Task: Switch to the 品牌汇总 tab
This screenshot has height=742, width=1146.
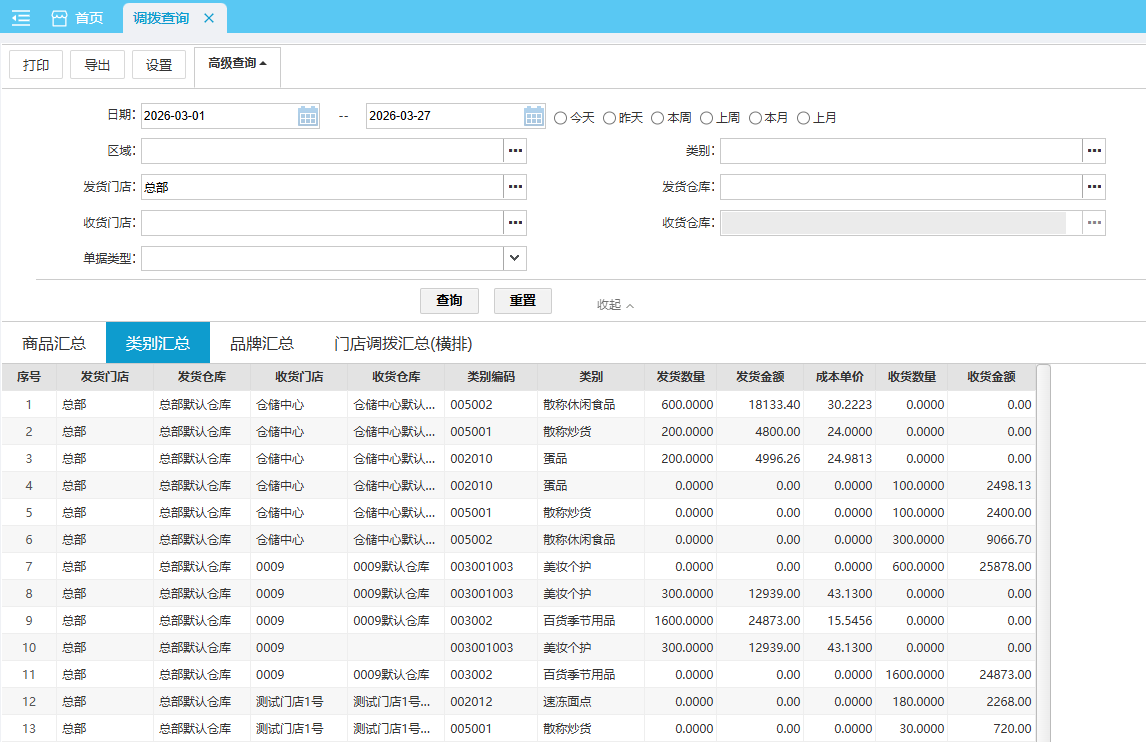Action: [x=262, y=343]
